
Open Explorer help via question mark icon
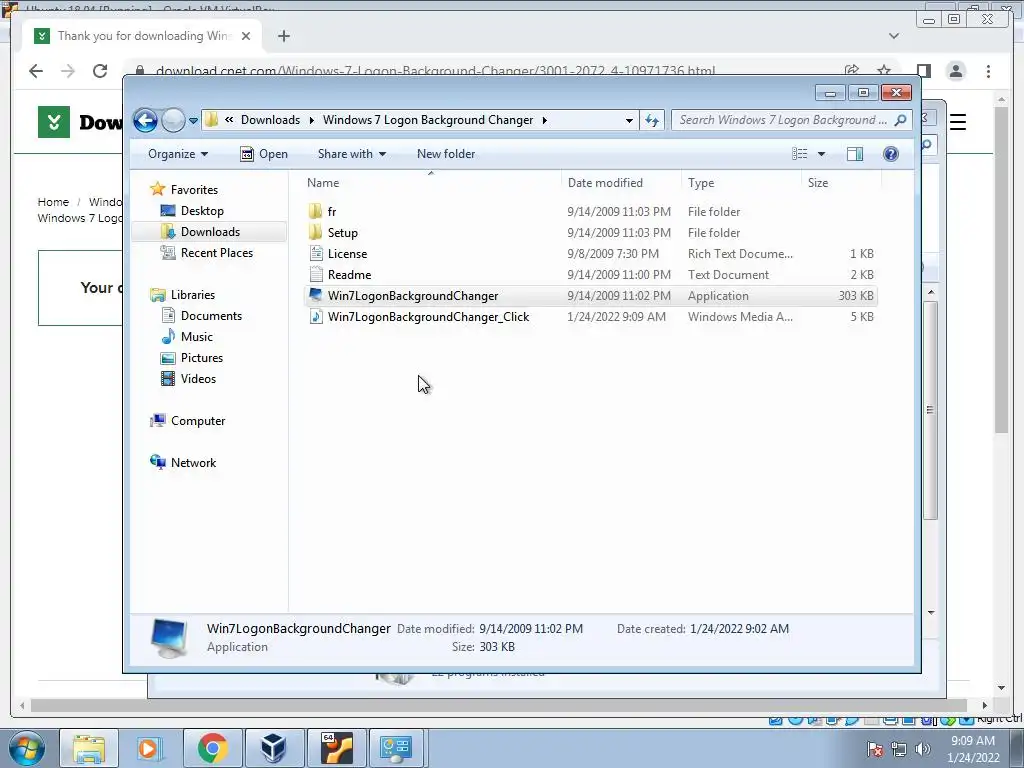pos(891,153)
